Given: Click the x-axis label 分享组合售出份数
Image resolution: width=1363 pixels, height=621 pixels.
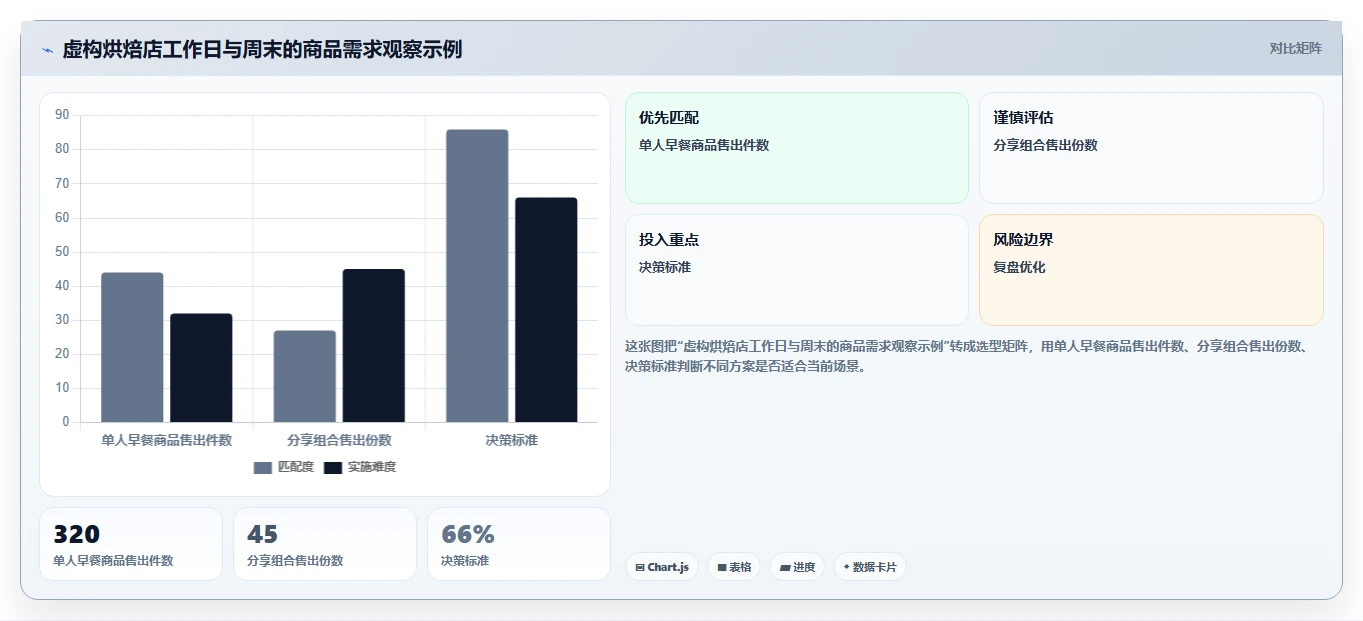Looking at the screenshot, I should pos(339,440).
